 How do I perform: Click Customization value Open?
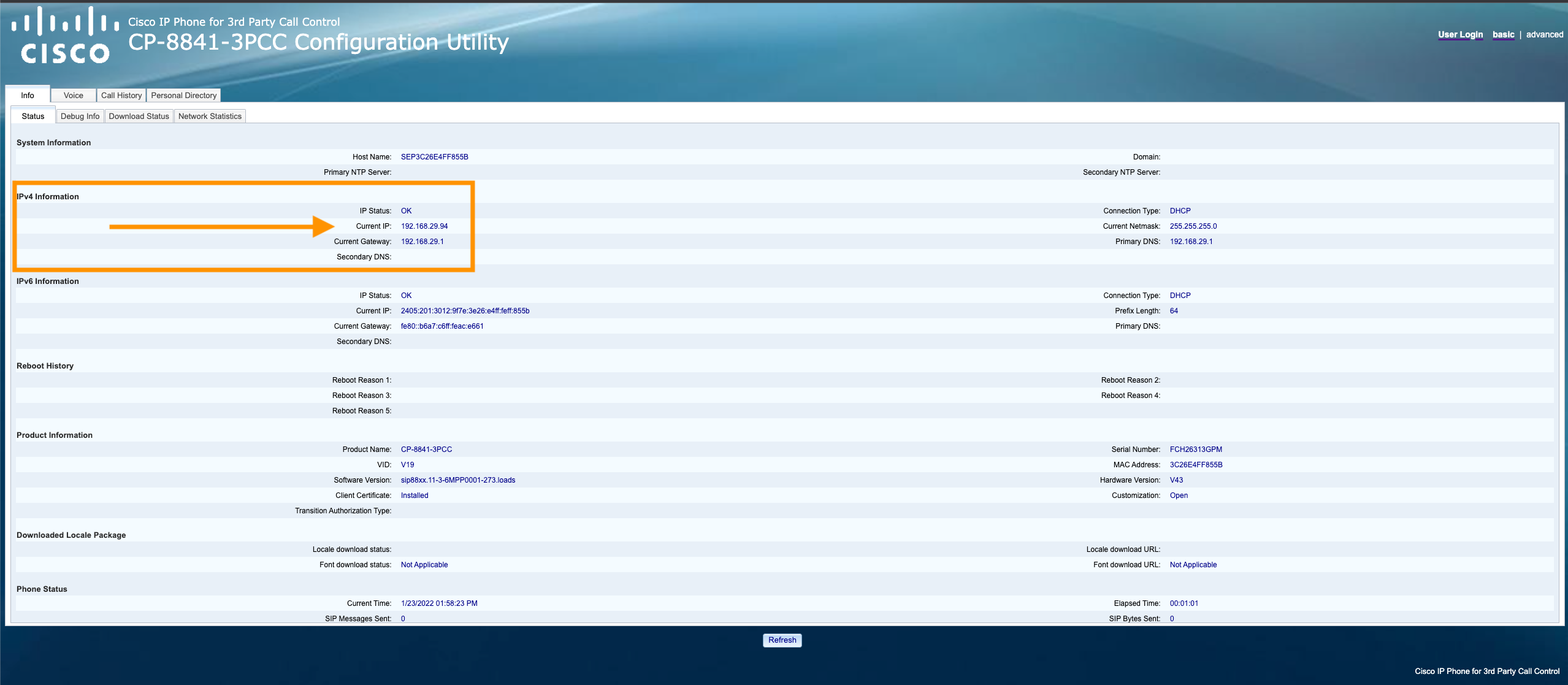click(1179, 496)
